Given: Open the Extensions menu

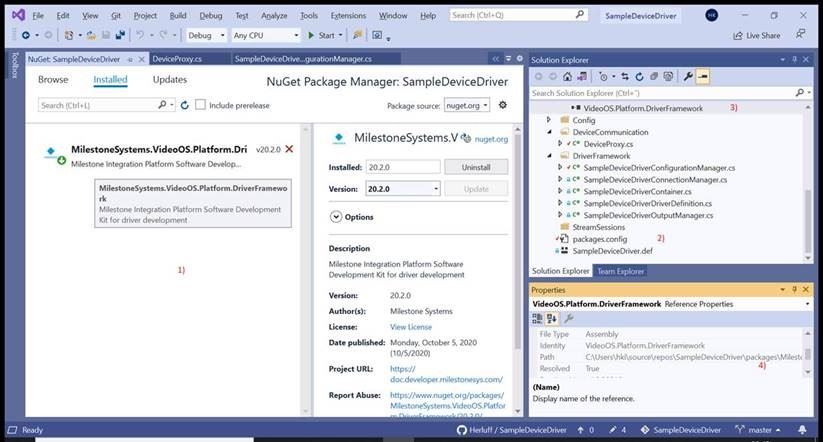Looking at the screenshot, I should [x=349, y=15].
